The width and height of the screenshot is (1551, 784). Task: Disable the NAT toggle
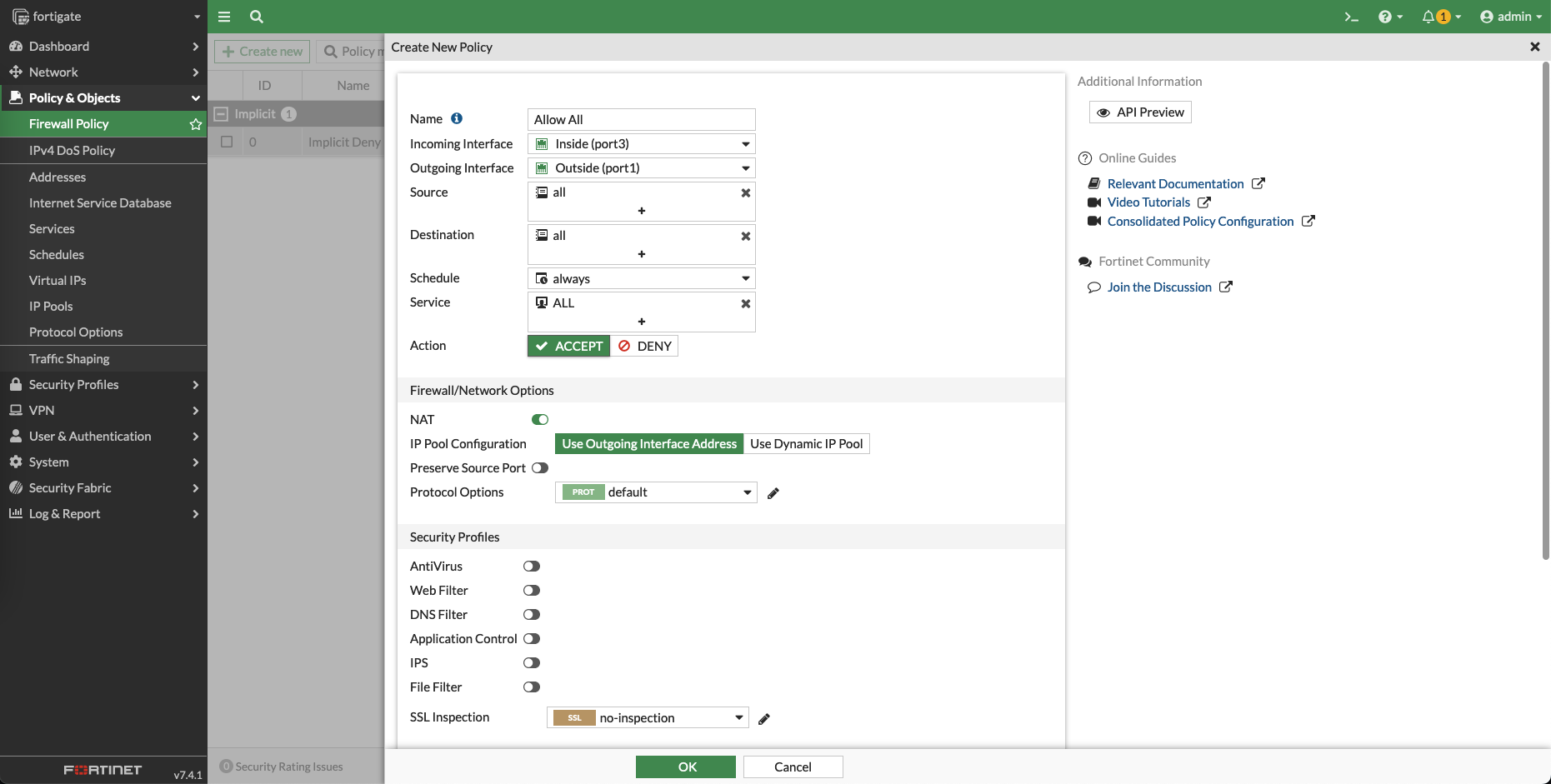tap(540, 420)
